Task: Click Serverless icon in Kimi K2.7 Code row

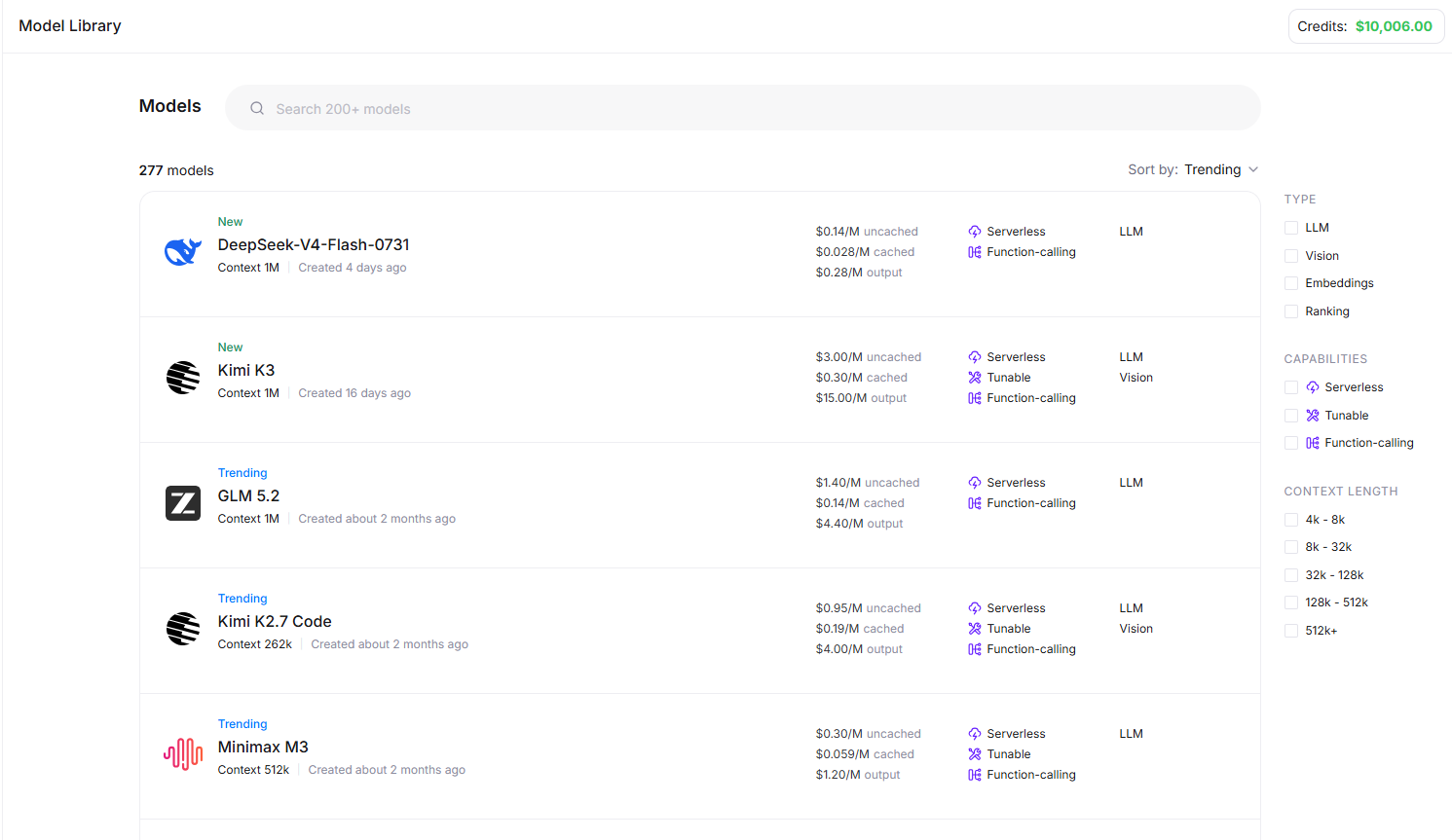Action: click(975, 608)
